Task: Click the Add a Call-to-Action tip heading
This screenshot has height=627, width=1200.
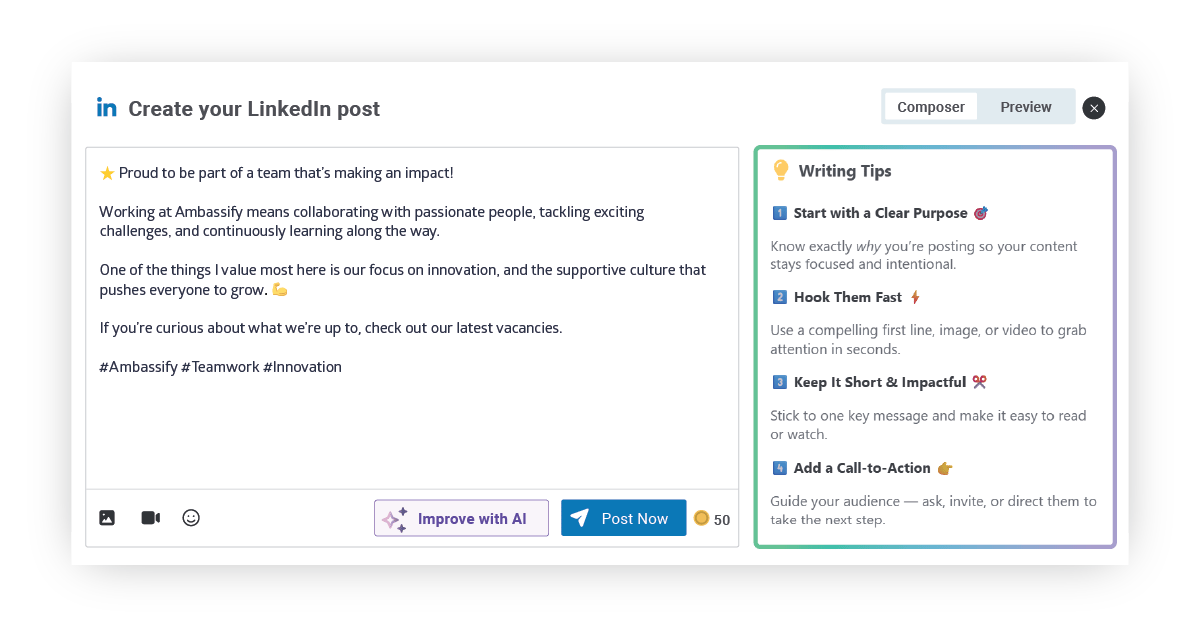Action: pos(863,468)
